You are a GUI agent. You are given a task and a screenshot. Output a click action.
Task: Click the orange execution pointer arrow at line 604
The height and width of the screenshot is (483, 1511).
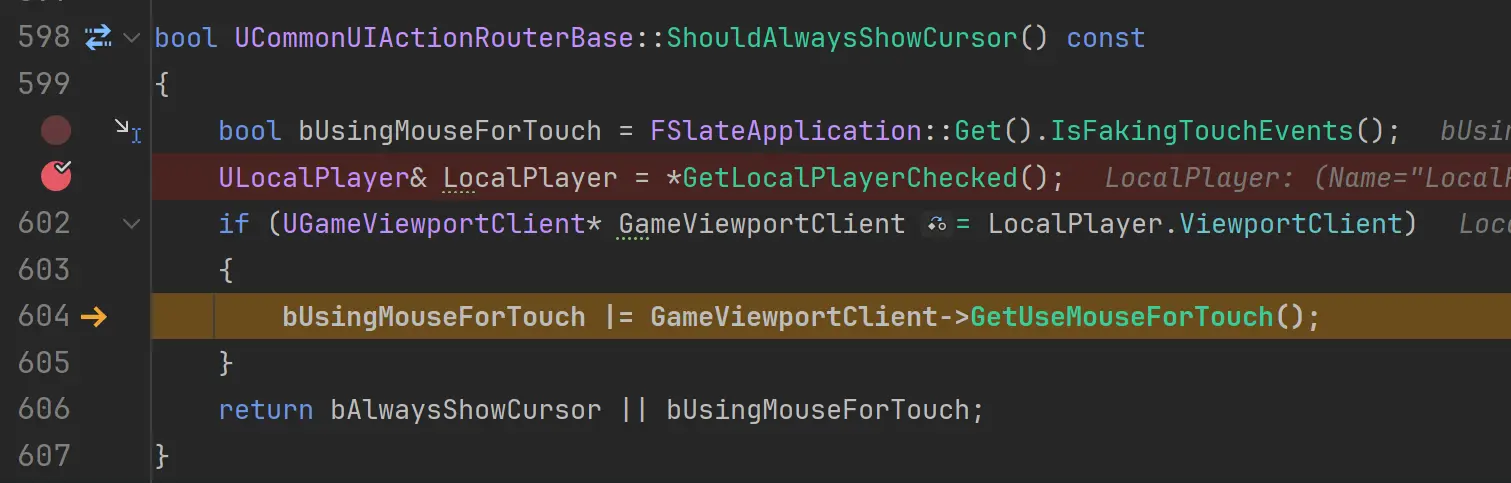93,317
